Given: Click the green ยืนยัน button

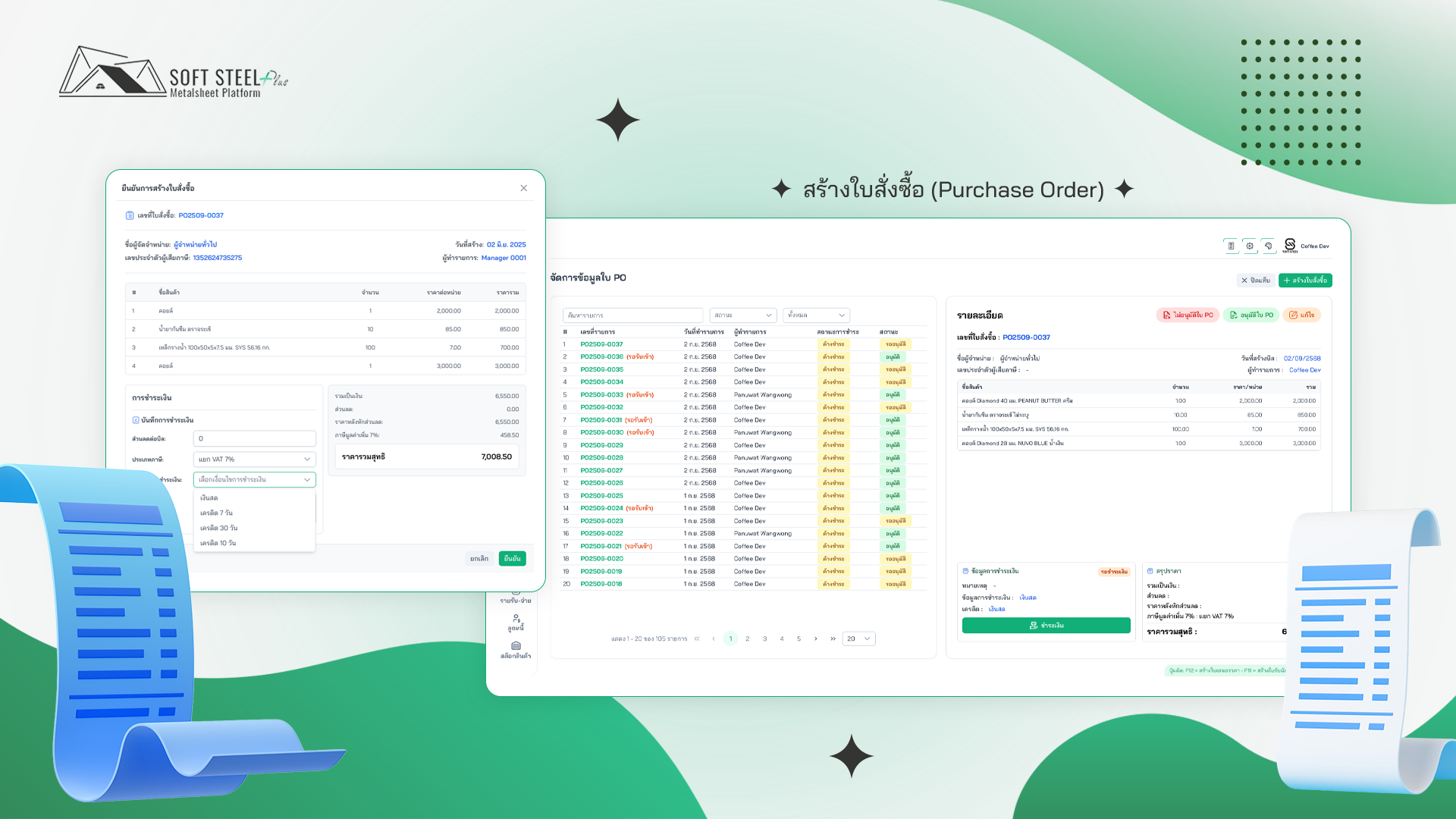Looking at the screenshot, I should (512, 559).
